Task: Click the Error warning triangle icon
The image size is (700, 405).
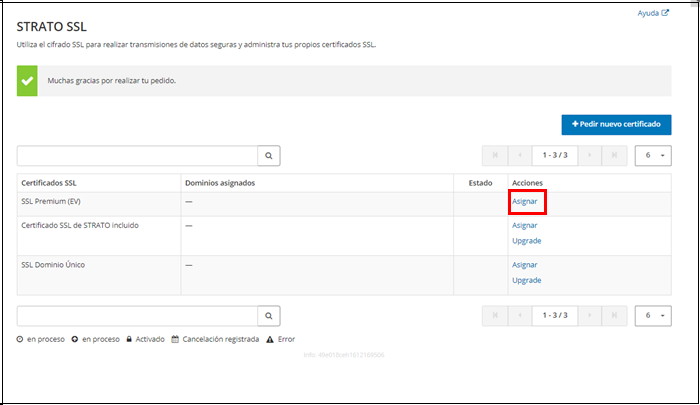Action: point(270,340)
